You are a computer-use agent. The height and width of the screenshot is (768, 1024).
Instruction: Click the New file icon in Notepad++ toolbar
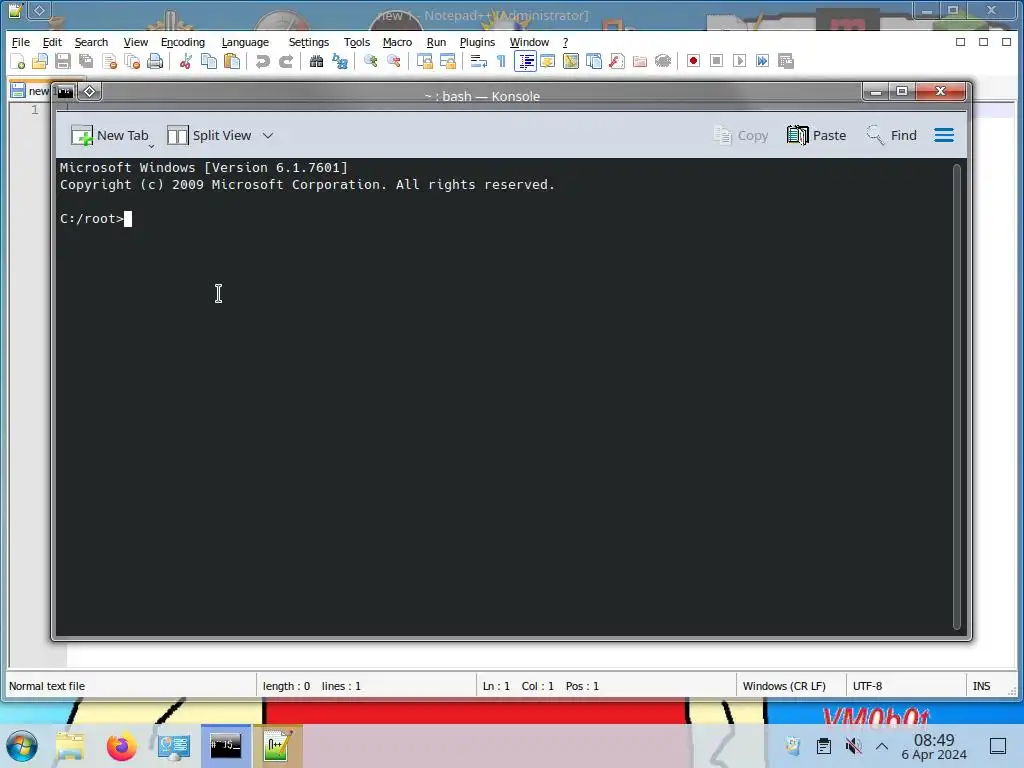pyautogui.click(x=18, y=61)
